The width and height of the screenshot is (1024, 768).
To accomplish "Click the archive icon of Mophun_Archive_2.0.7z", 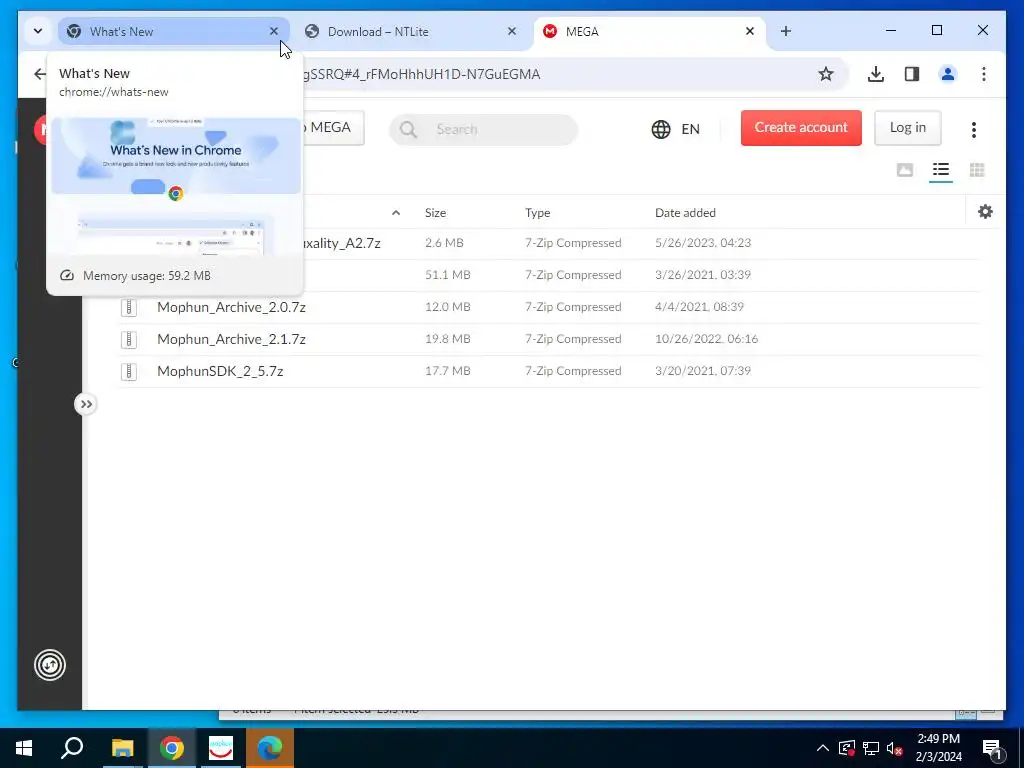I will 129,307.
